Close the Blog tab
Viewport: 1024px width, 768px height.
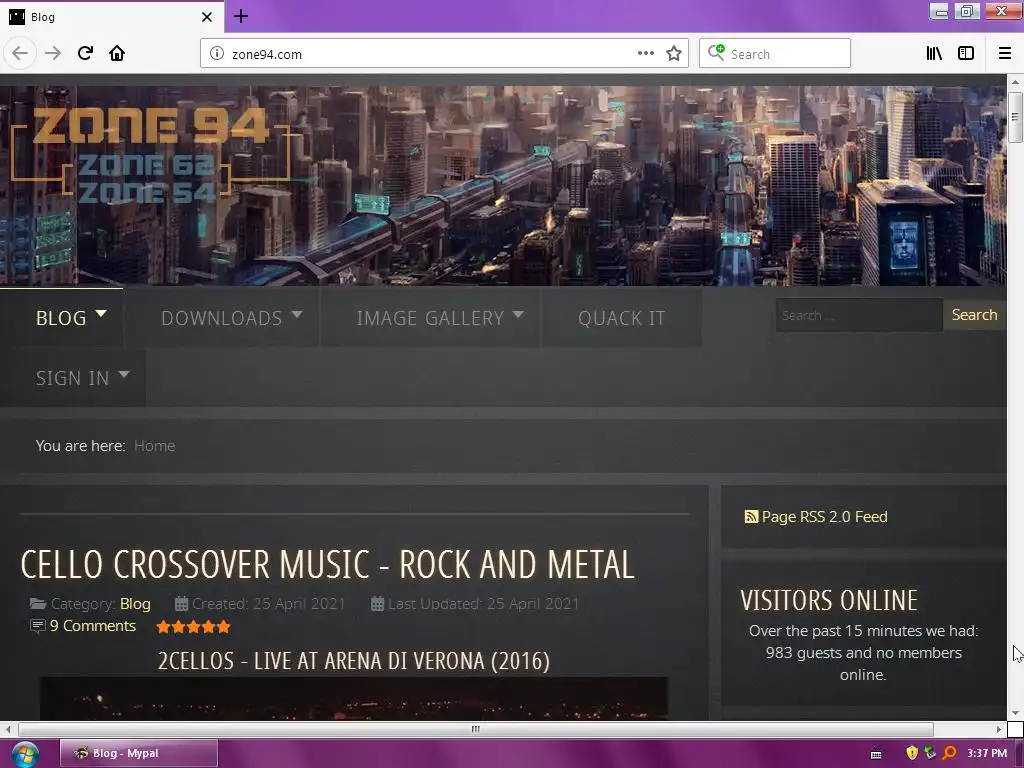207,17
